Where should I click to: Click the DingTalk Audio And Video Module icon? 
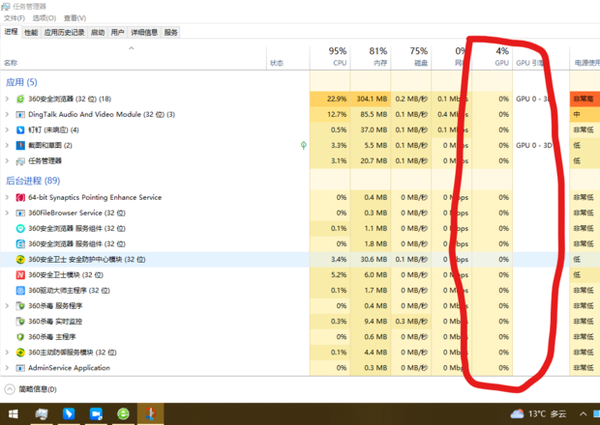20,114
